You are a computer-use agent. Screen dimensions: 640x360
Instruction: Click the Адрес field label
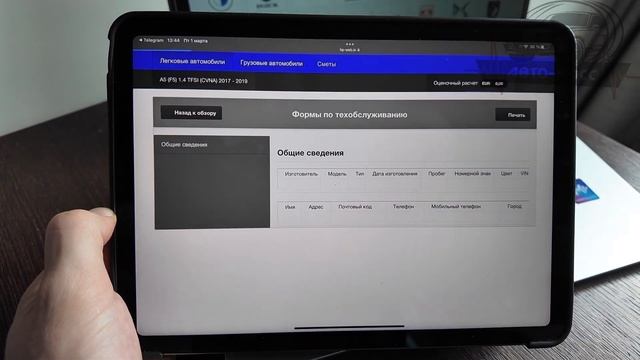(x=316, y=207)
